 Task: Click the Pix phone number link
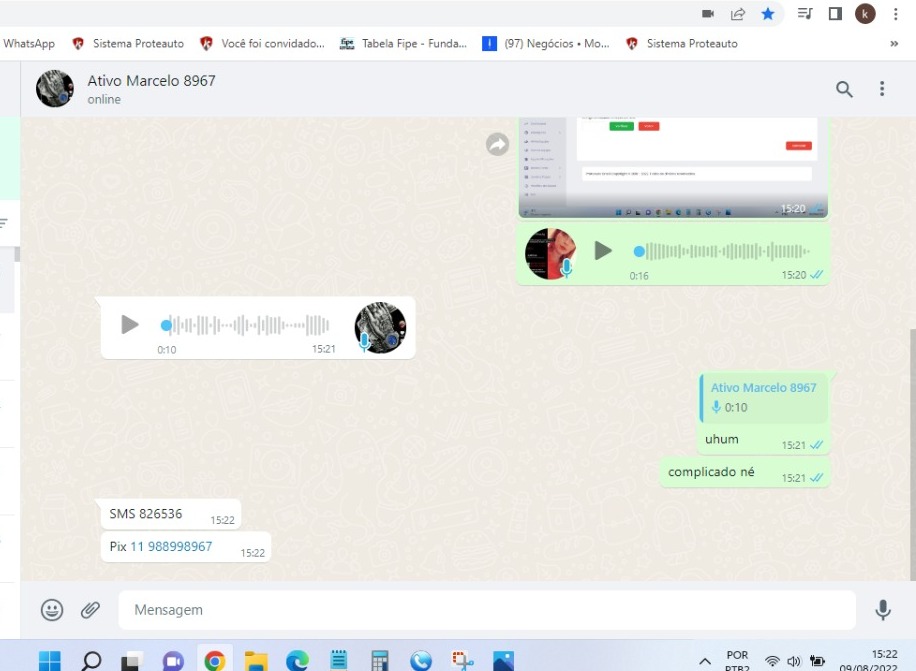pyautogui.click(x=171, y=547)
